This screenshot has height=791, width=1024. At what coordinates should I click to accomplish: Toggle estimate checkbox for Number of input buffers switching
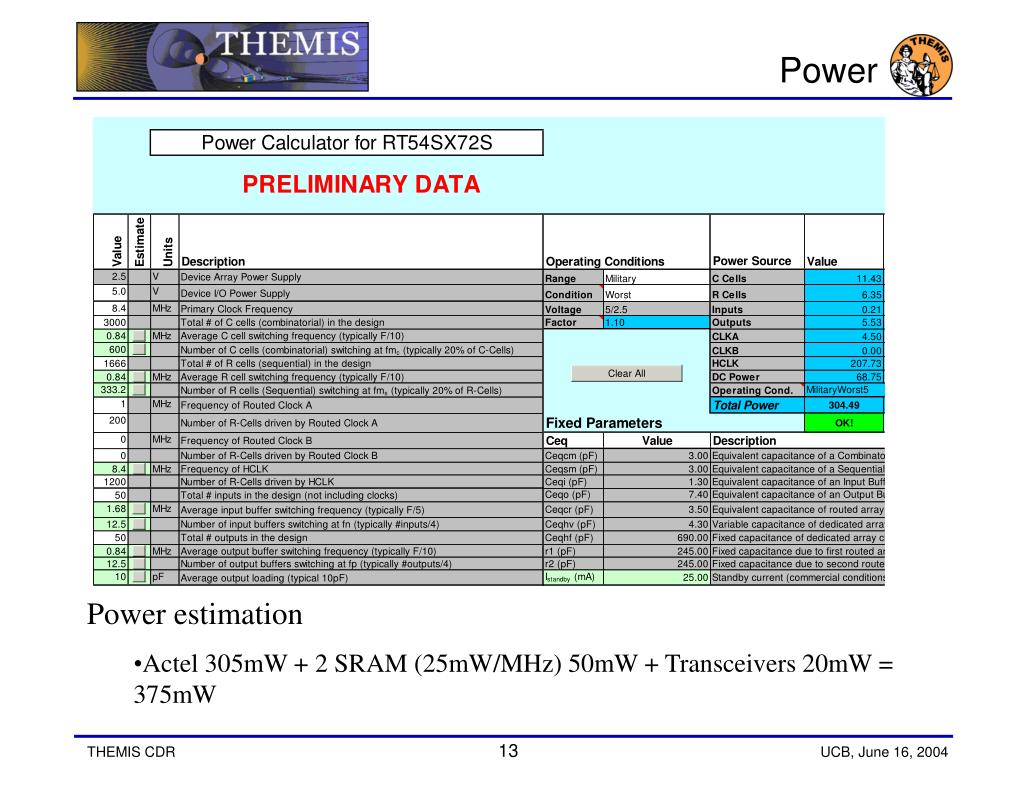point(139,524)
